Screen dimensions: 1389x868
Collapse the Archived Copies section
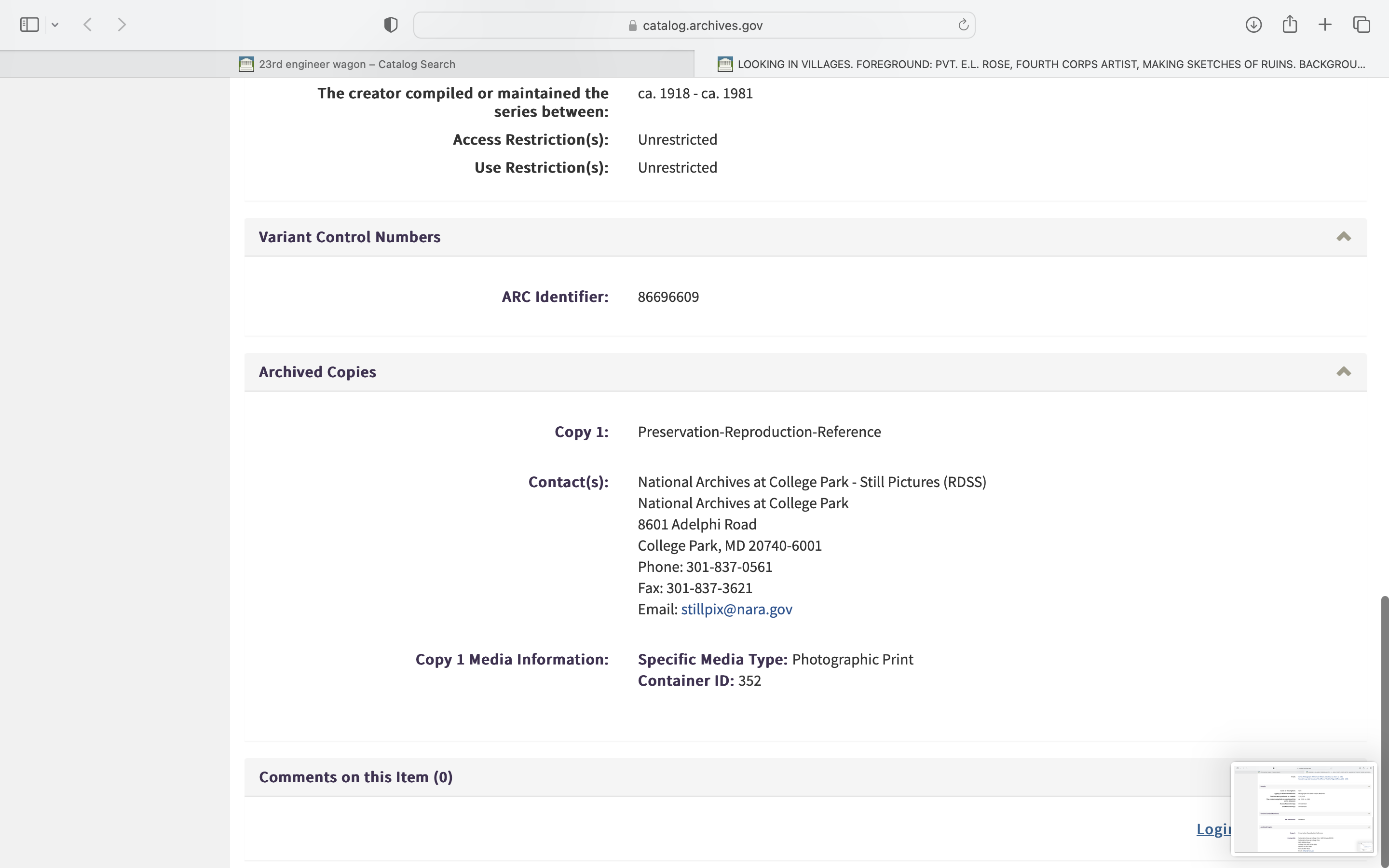1343,371
